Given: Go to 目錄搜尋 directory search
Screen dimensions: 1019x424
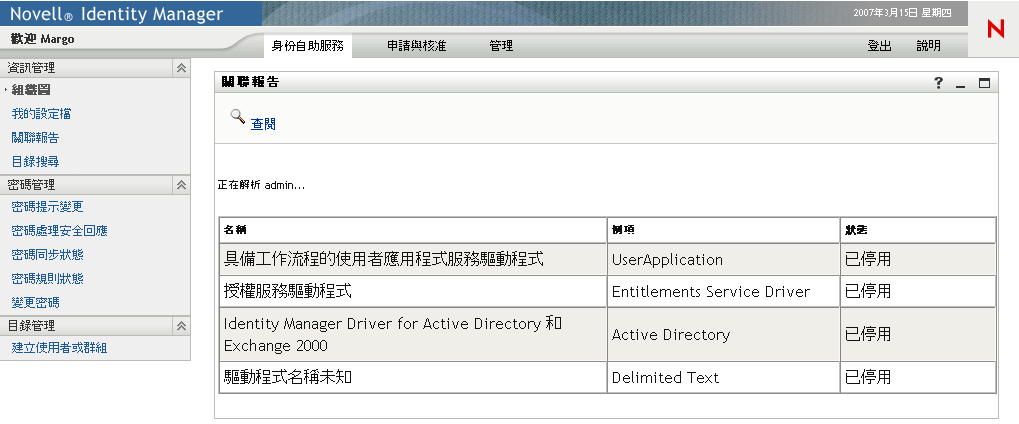Looking at the screenshot, I should pos(35,161).
